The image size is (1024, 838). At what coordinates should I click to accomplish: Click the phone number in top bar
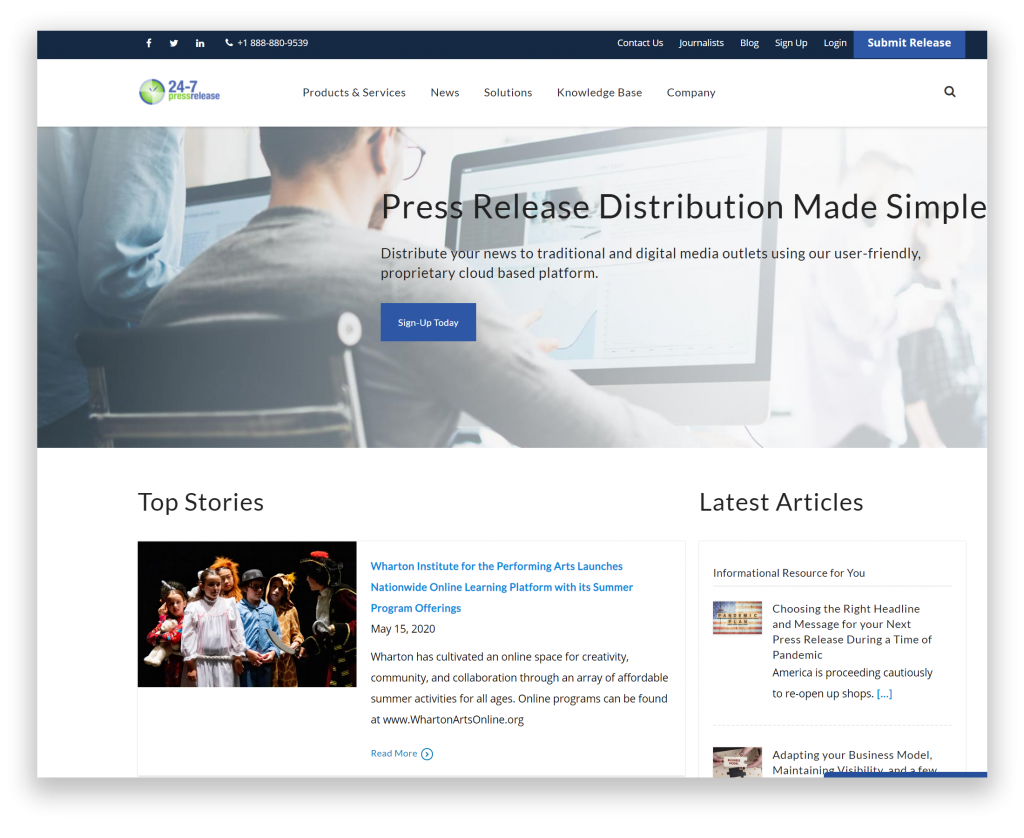(x=267, y=43)
